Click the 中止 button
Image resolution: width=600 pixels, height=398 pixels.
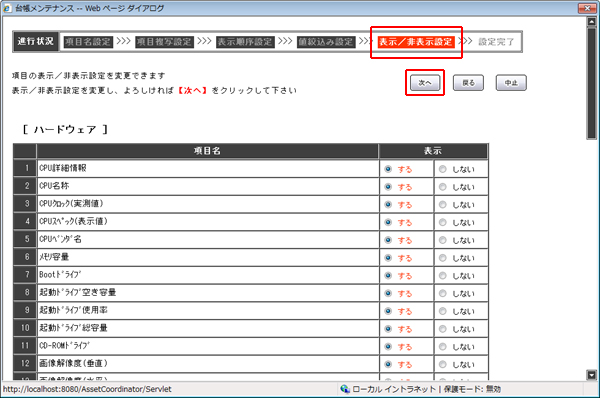[x=511, y=83]
